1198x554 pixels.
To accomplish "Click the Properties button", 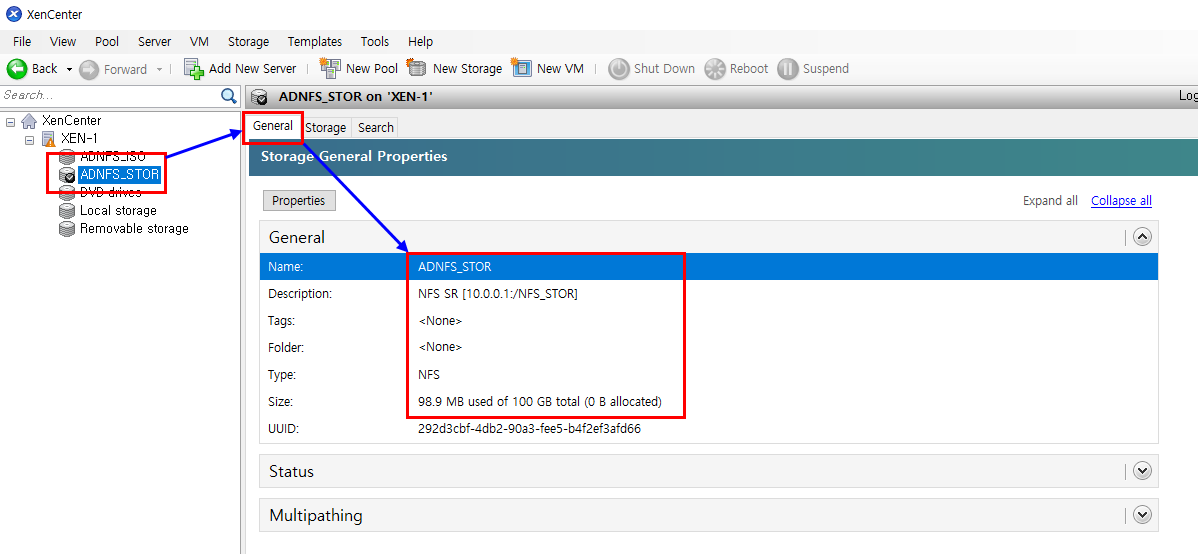I will pyautogui.click(x=299, y=200).
